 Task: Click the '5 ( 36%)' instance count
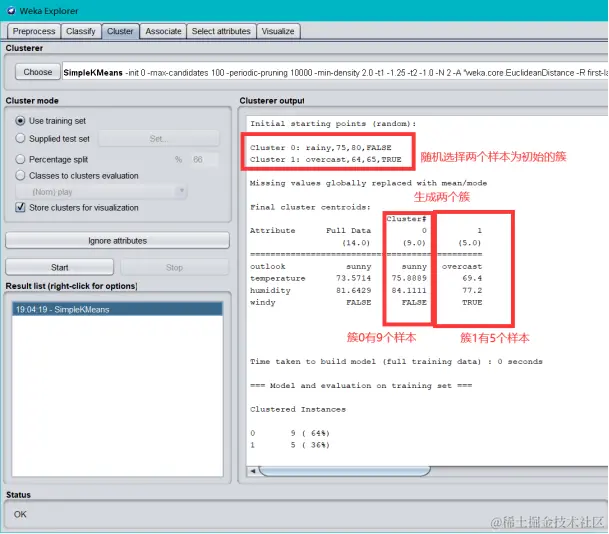tap(310, 445)
